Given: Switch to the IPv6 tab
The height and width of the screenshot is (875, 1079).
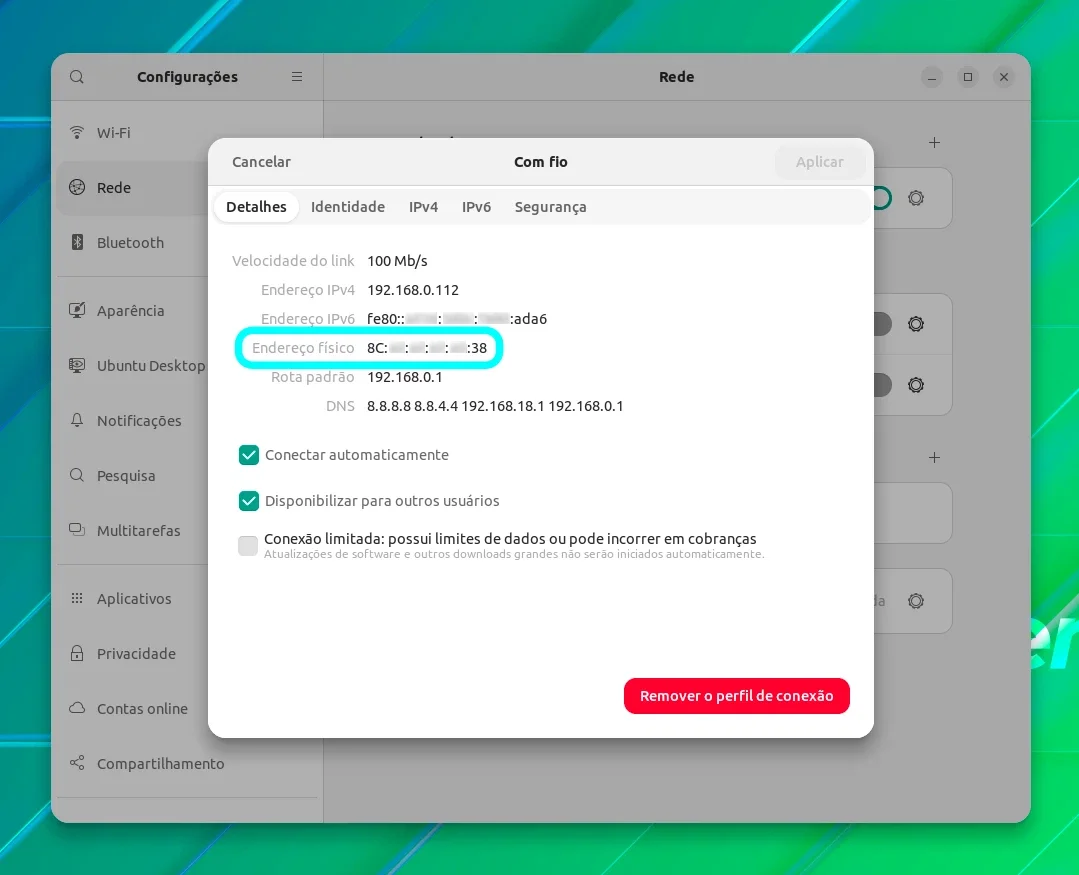Looking at the screenshot, I should point(476,207).
